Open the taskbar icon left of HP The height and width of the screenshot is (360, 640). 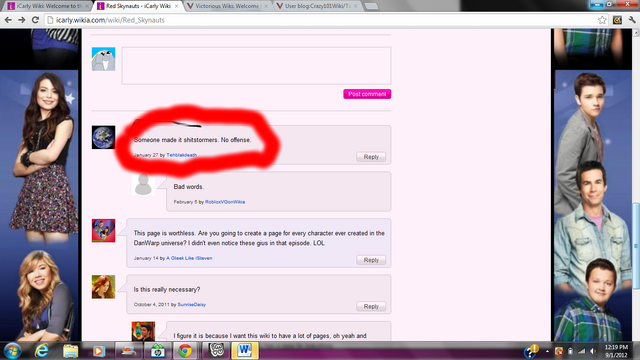(129, 351)
